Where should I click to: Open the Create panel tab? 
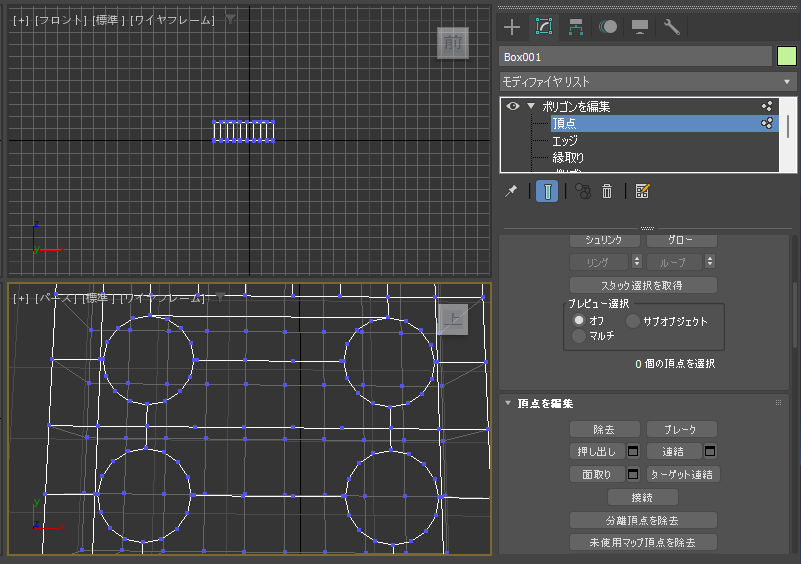[x=512, y=27]
